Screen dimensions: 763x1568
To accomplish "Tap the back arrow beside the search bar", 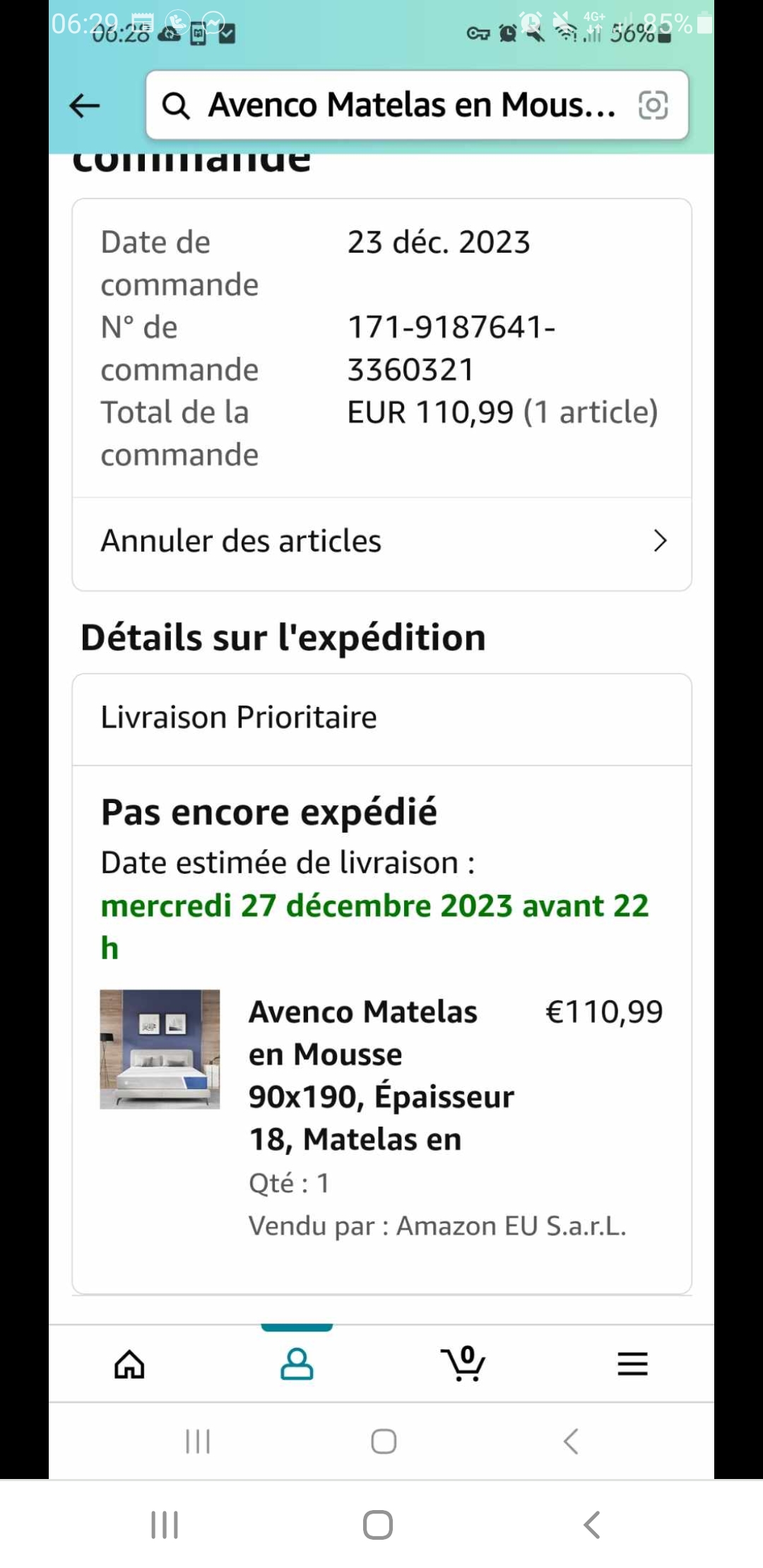I will click(x=85, y=106).
